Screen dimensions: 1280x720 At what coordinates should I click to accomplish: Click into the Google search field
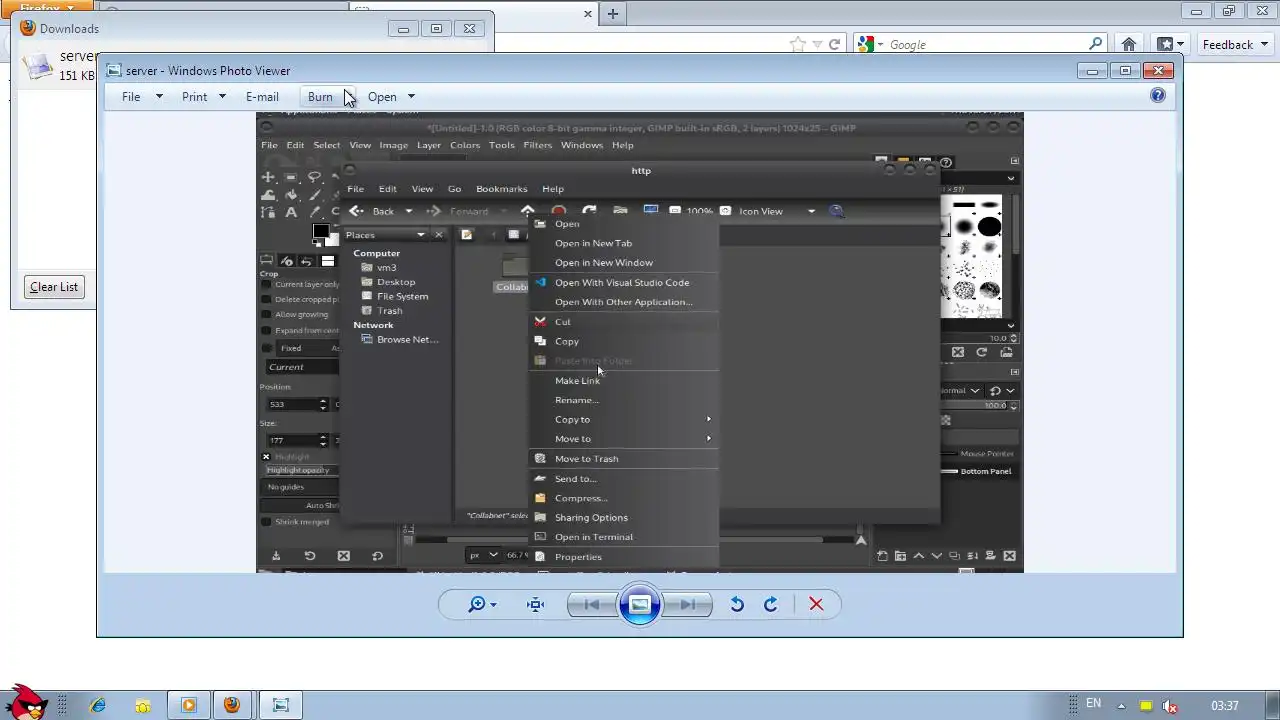tap(987, 44)
